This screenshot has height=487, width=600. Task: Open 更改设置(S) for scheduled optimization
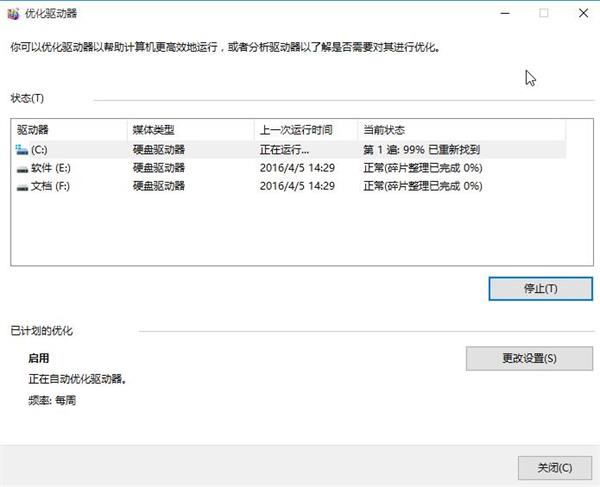click(x=529, y=358)
